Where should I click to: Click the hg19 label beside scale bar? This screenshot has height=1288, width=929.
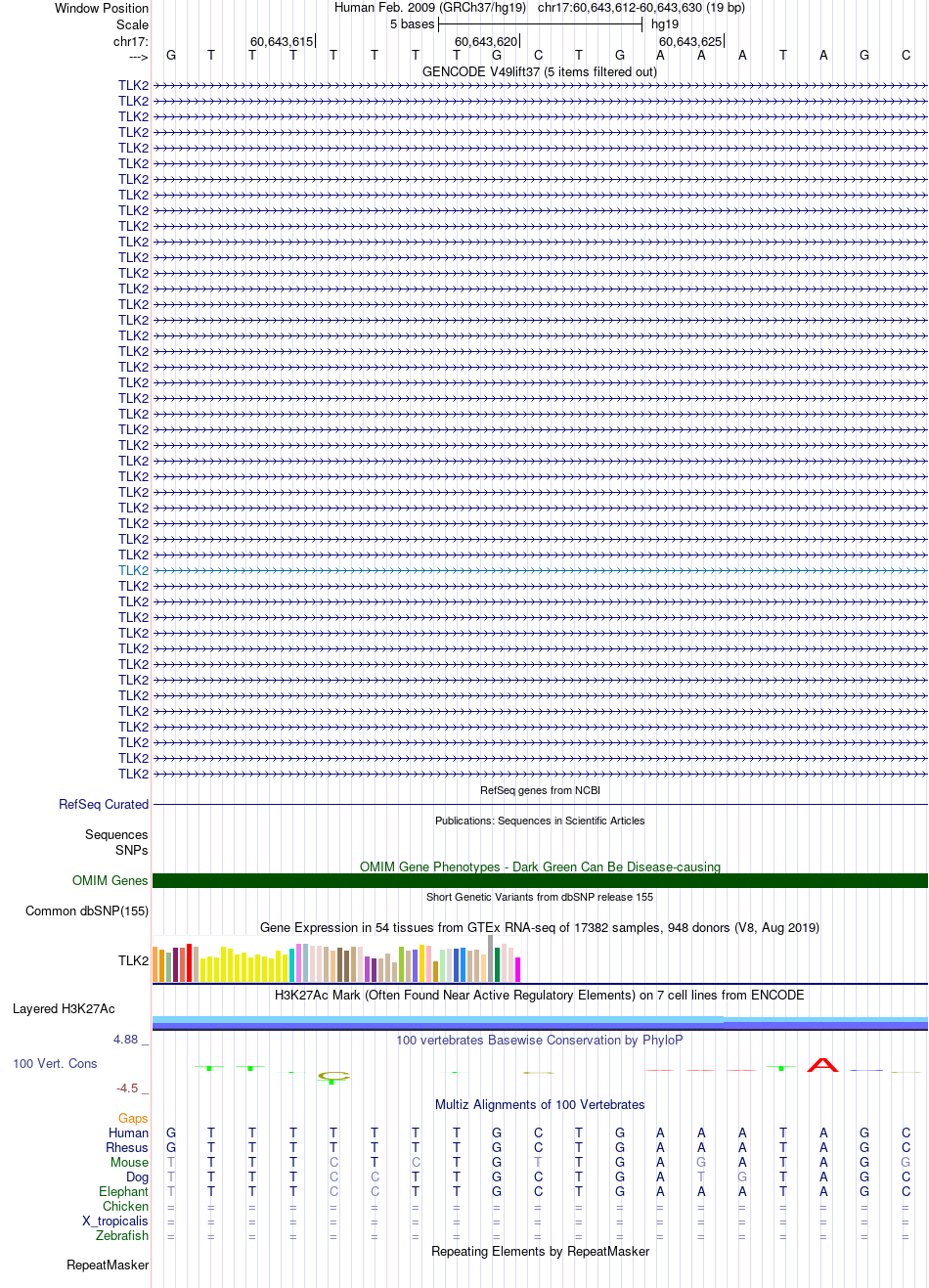tap(665, 24)
